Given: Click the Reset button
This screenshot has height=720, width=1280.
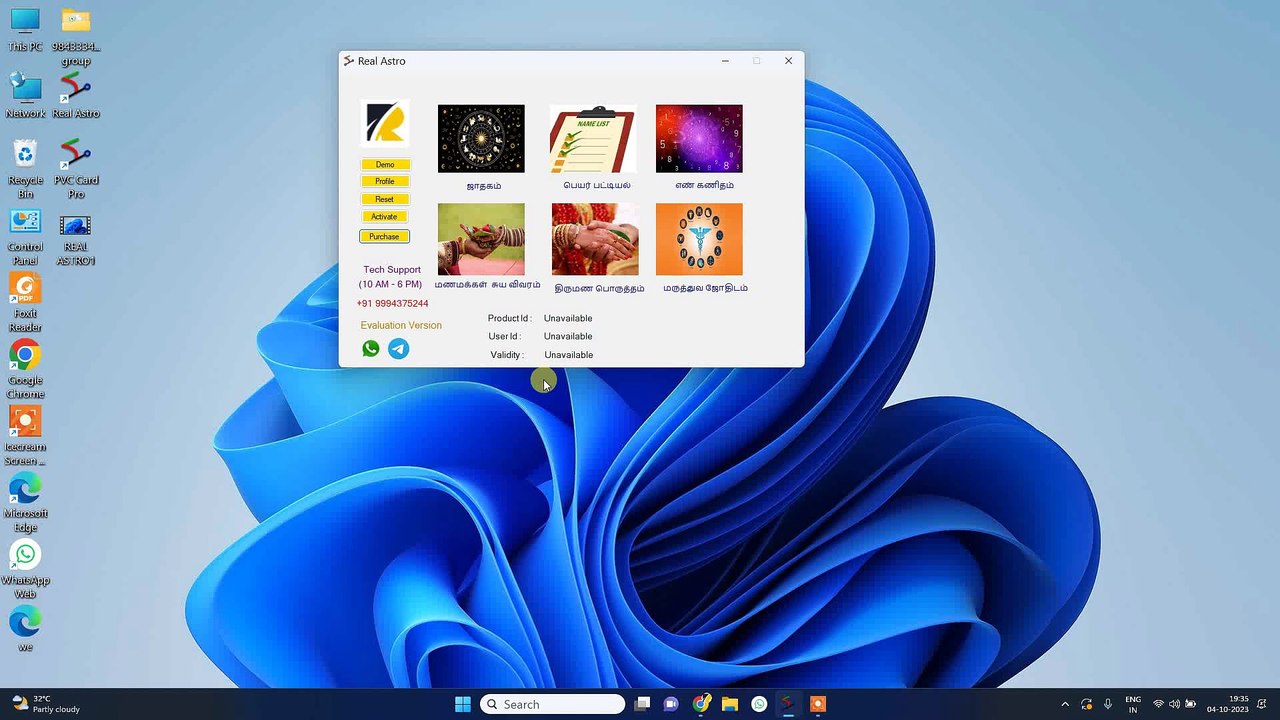Looking at the screenshot, I should pos(385,199).
